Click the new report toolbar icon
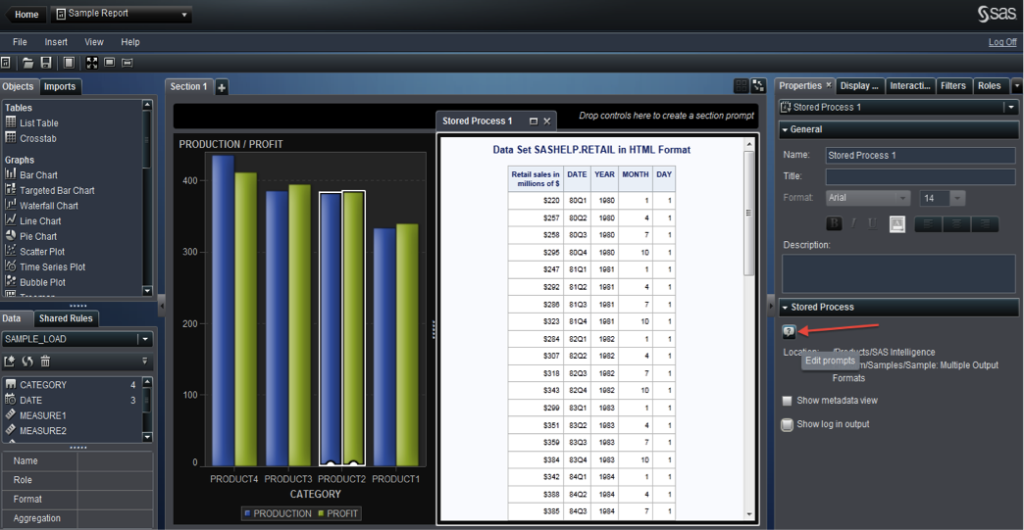Screen dimensions: 1024x530 click(x=5, y=63)
